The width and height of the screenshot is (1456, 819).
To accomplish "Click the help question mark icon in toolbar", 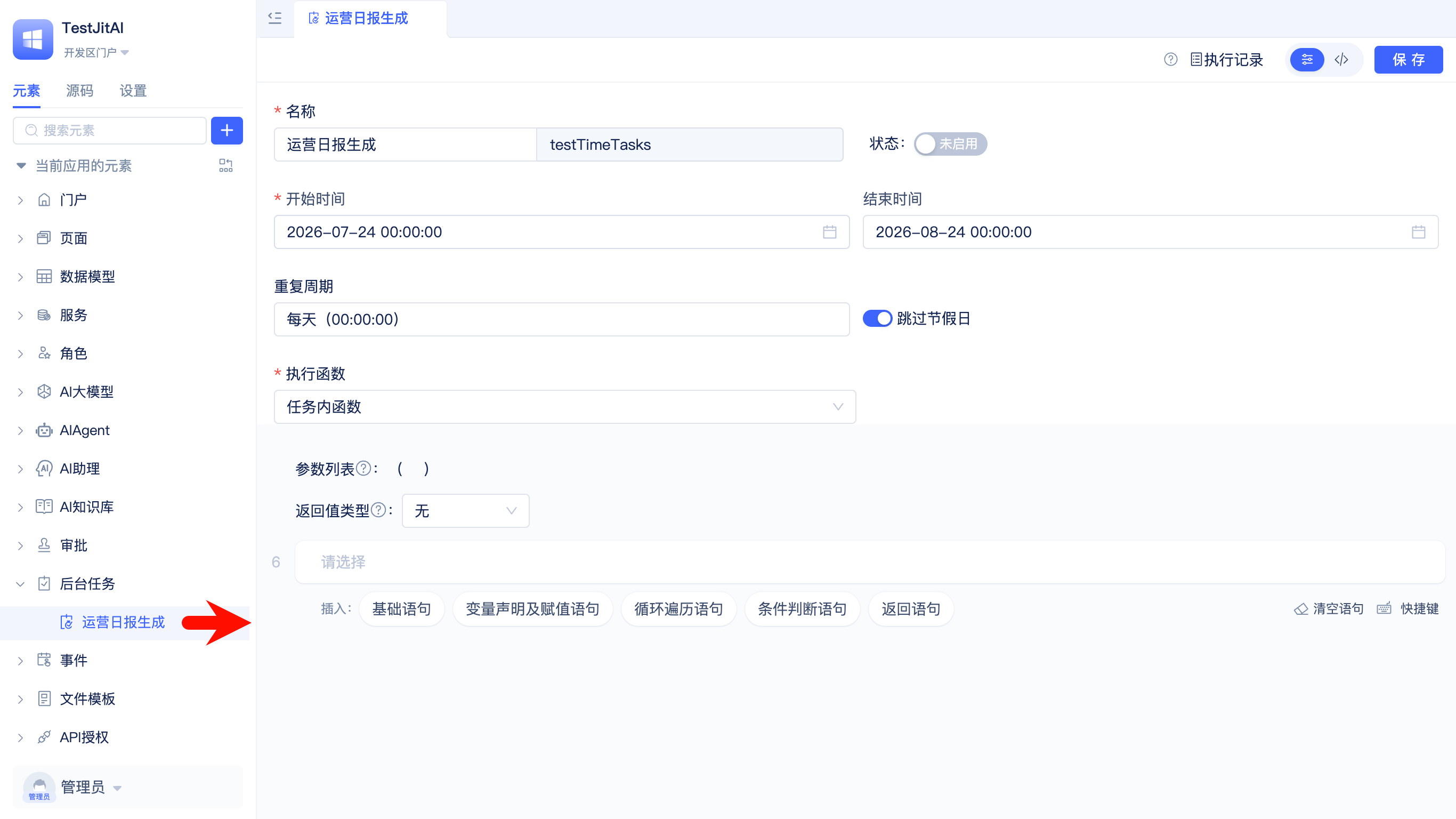I will pos(1170,59).
